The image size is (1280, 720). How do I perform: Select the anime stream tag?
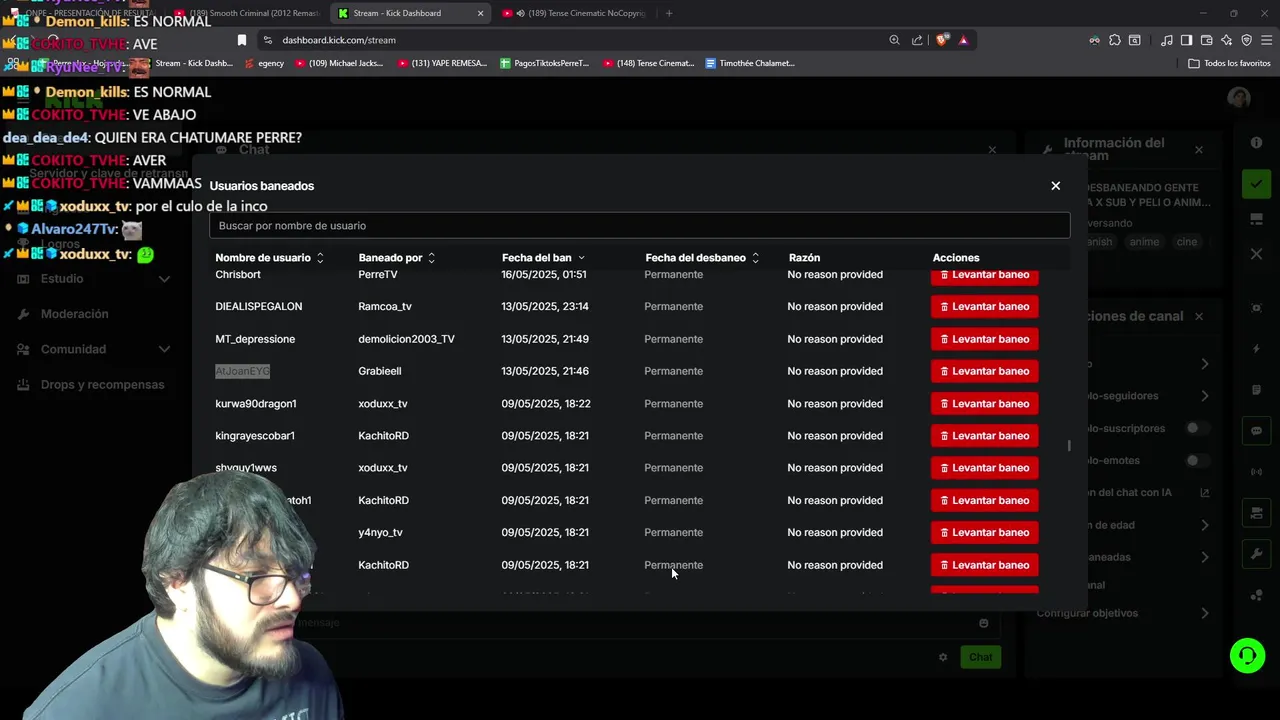pos(1144,242)
